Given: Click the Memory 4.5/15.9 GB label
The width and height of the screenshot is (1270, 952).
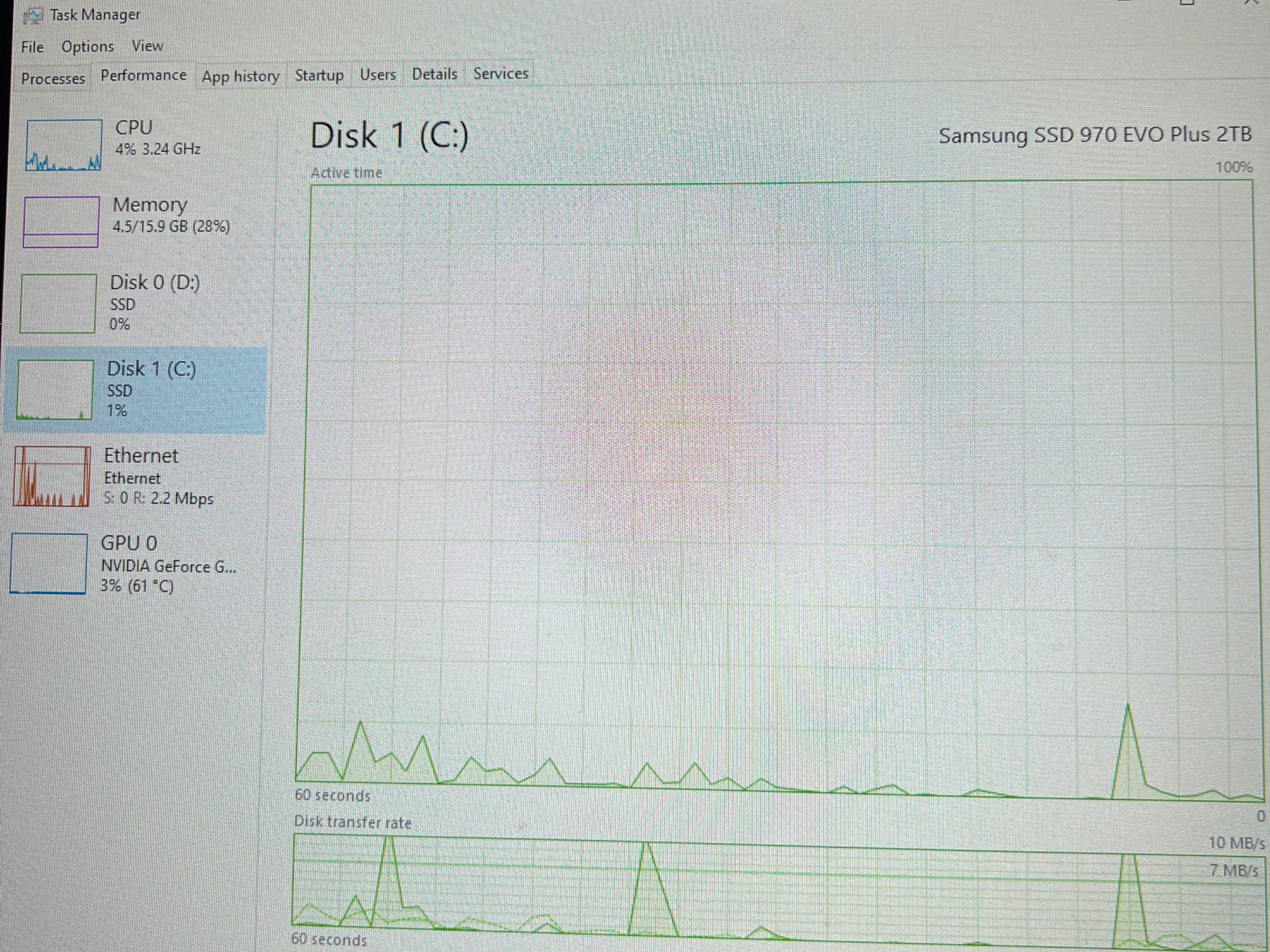Looking at the screenshot, I should pyautogui.click(x=171, y=215).
